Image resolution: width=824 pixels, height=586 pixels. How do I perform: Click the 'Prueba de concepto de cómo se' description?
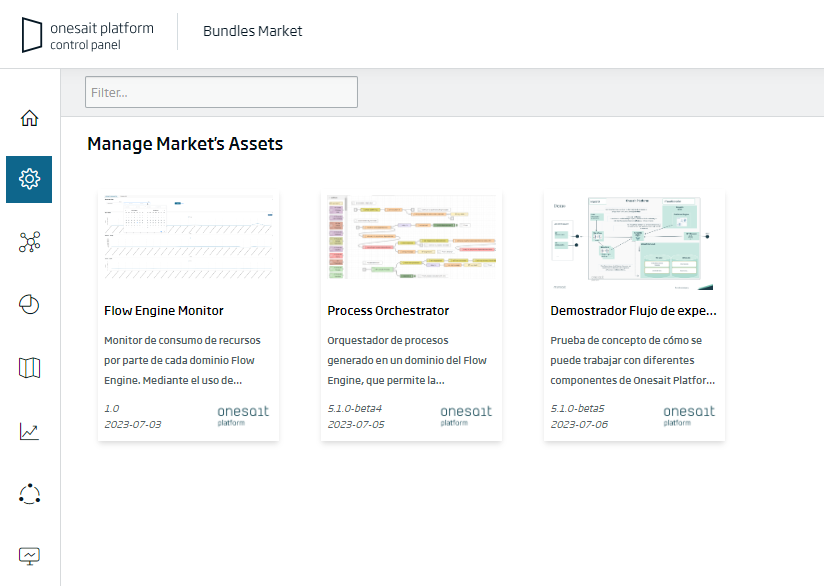(x=633, y=360)
